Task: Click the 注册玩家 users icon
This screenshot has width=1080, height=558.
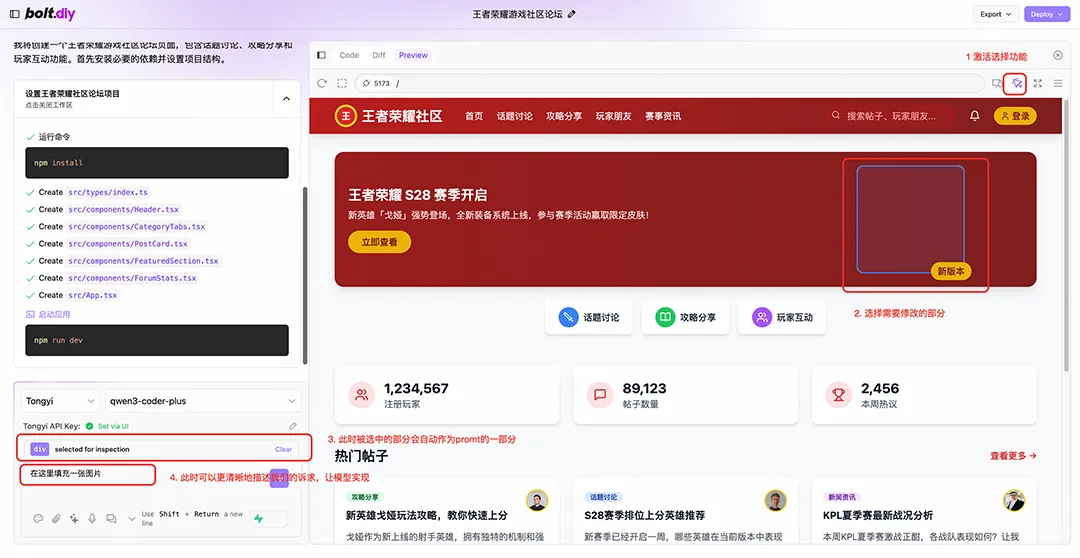Action: click(361, 395)
